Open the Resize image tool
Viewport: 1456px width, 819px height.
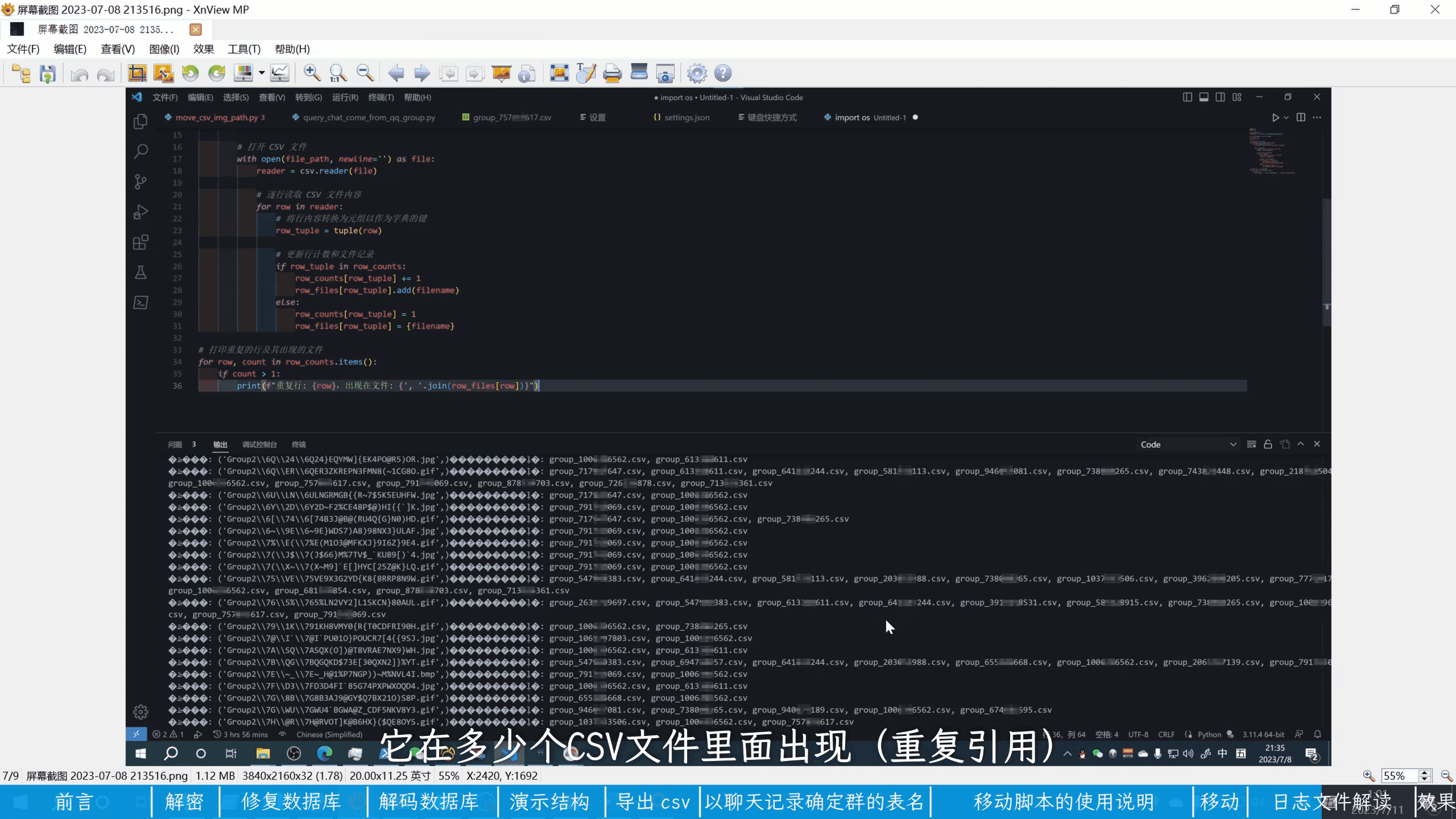[164, 73]
